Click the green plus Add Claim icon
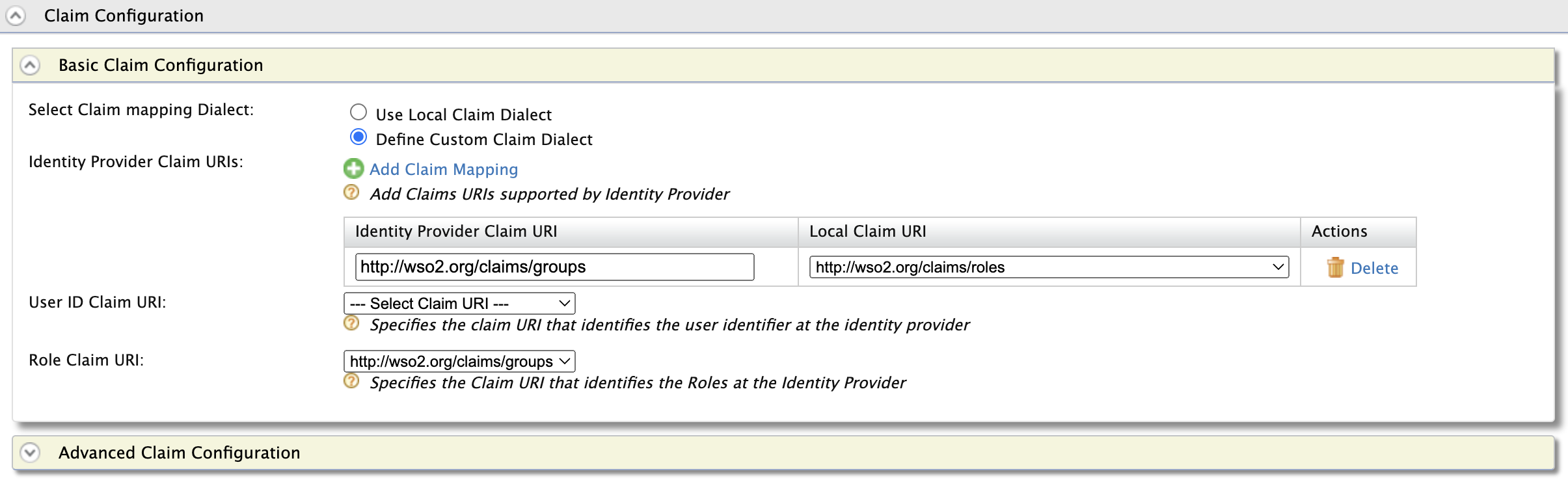This screenshot has width=1568, height=480. click(353, 169)
